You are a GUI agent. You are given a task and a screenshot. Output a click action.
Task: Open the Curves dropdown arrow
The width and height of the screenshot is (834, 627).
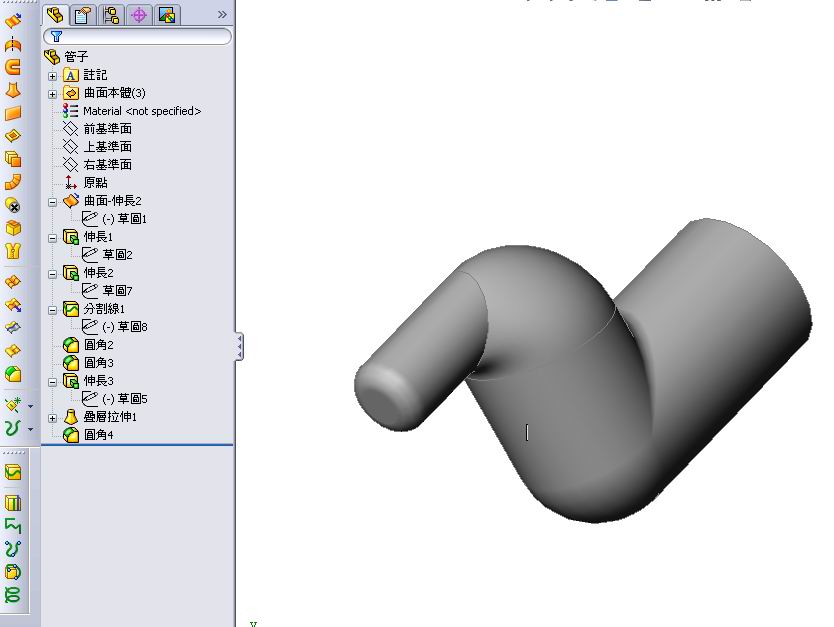point(30,429)
